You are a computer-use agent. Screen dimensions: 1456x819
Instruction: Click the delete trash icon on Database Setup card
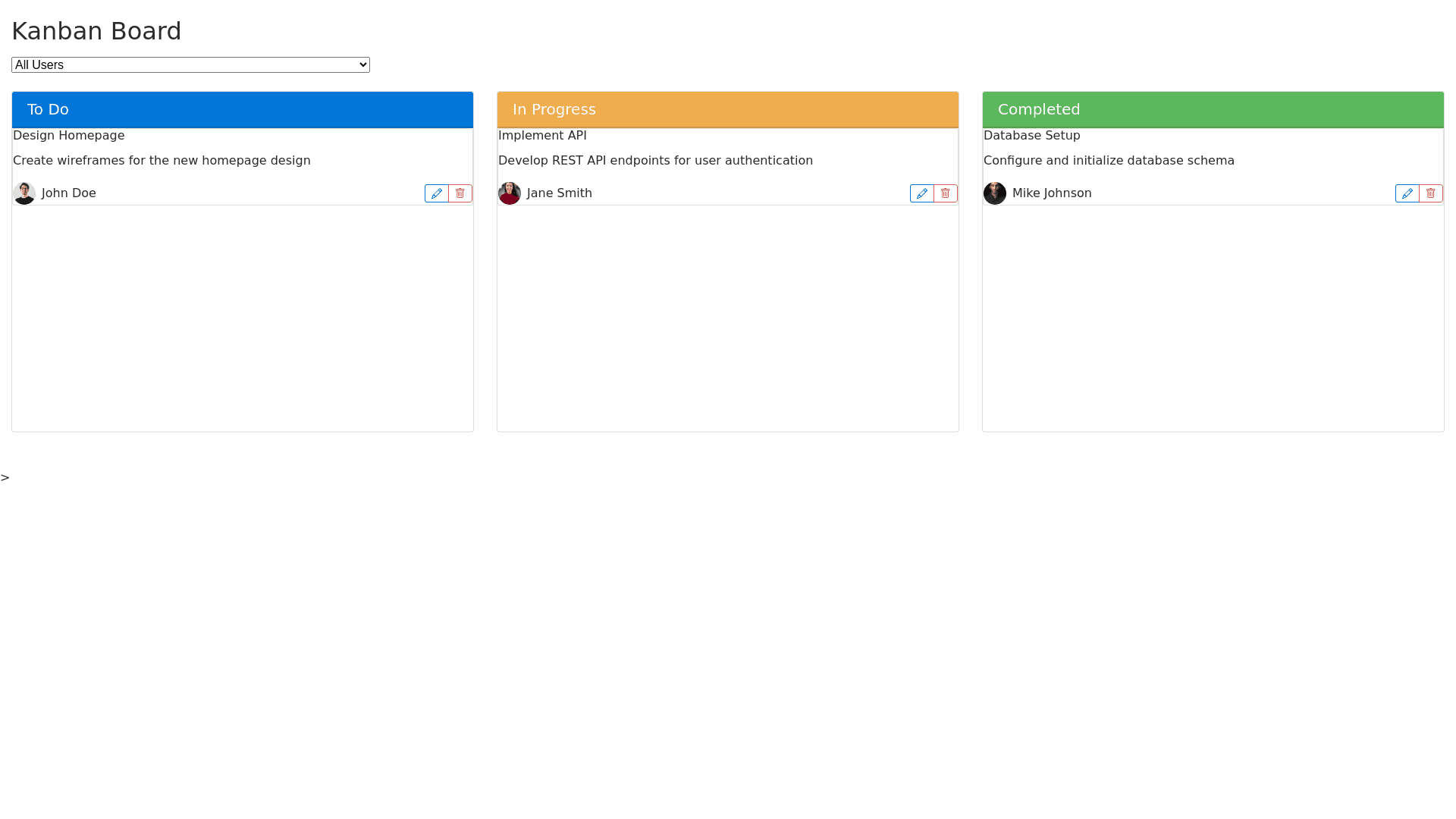(1430, 193)
